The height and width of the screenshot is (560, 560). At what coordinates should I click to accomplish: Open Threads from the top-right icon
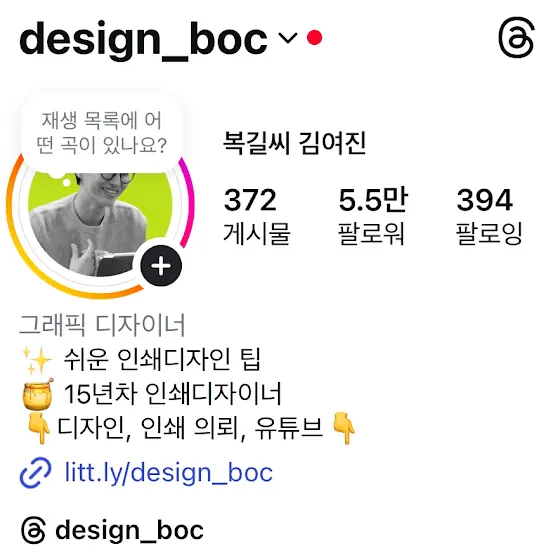[516, 37]
